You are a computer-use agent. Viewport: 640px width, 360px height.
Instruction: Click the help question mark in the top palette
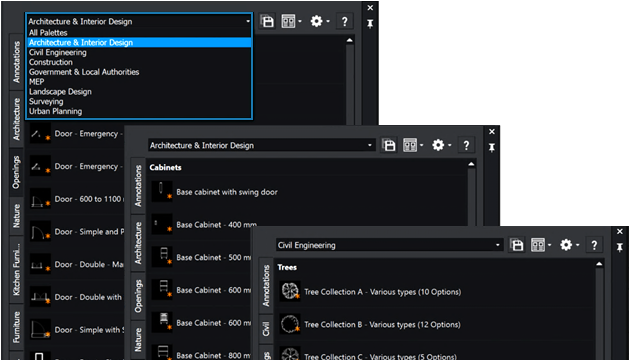click(344, 21)
